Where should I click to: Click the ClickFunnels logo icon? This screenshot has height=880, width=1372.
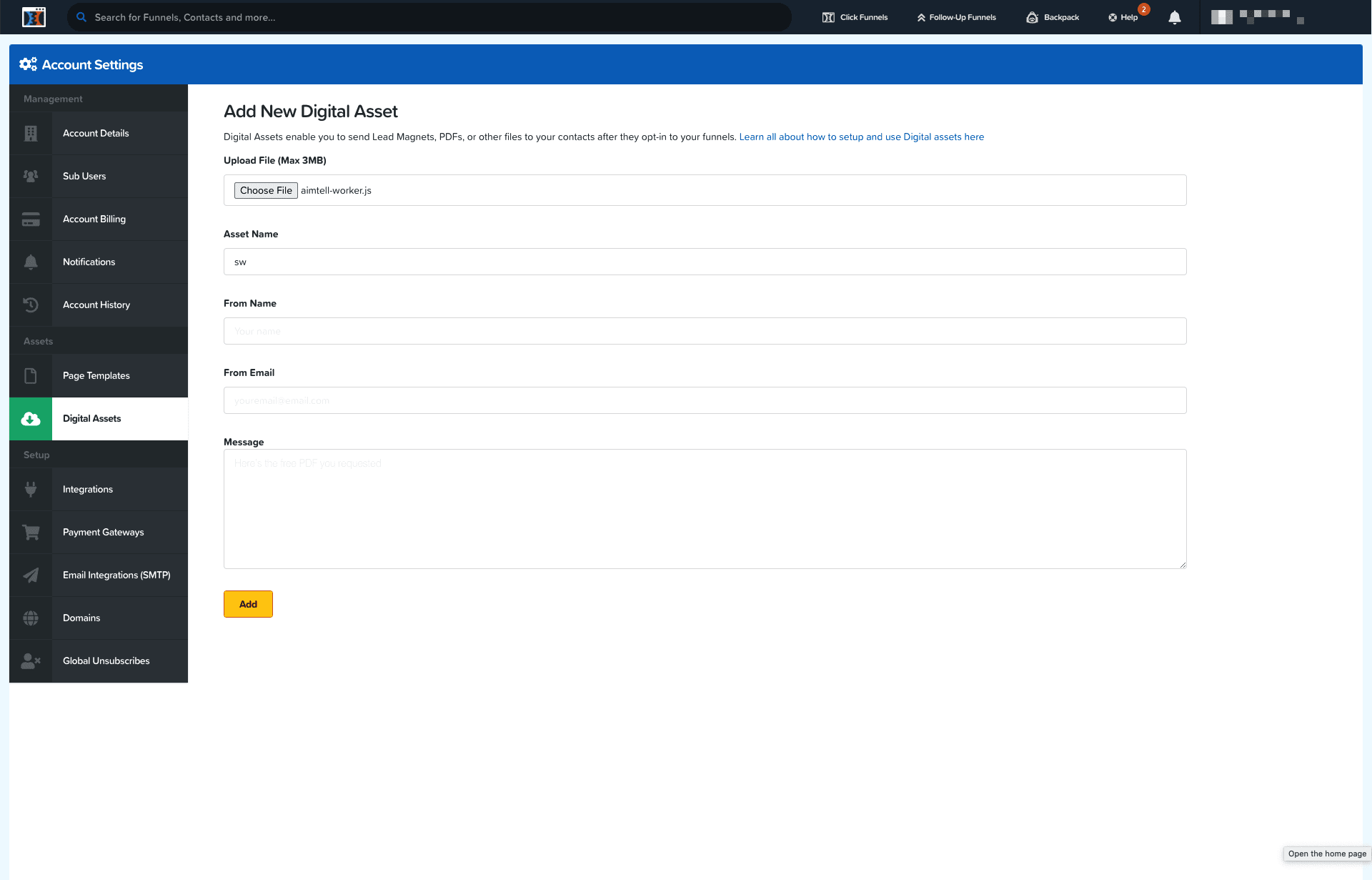point(34,17)
